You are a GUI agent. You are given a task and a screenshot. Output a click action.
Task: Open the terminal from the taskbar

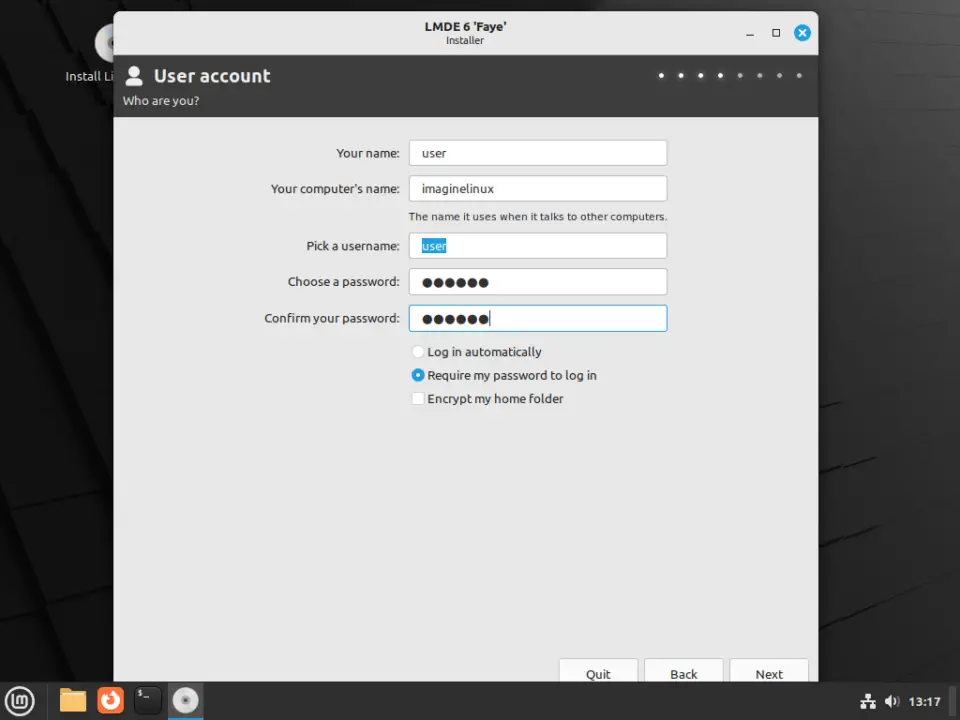pyautogui.click(x=147, y=701)
